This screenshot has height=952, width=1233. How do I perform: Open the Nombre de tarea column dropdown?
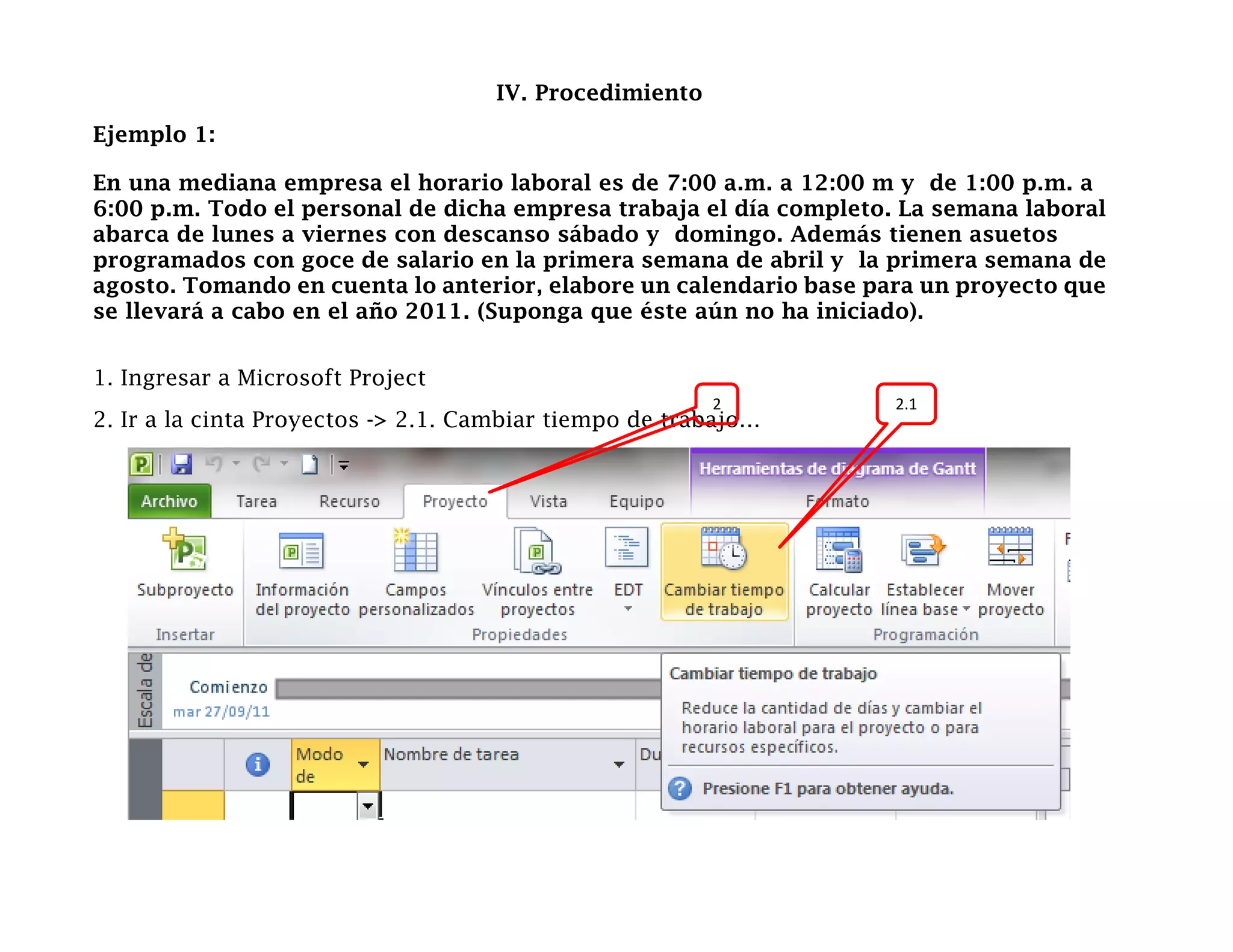(x=618, y=764)
